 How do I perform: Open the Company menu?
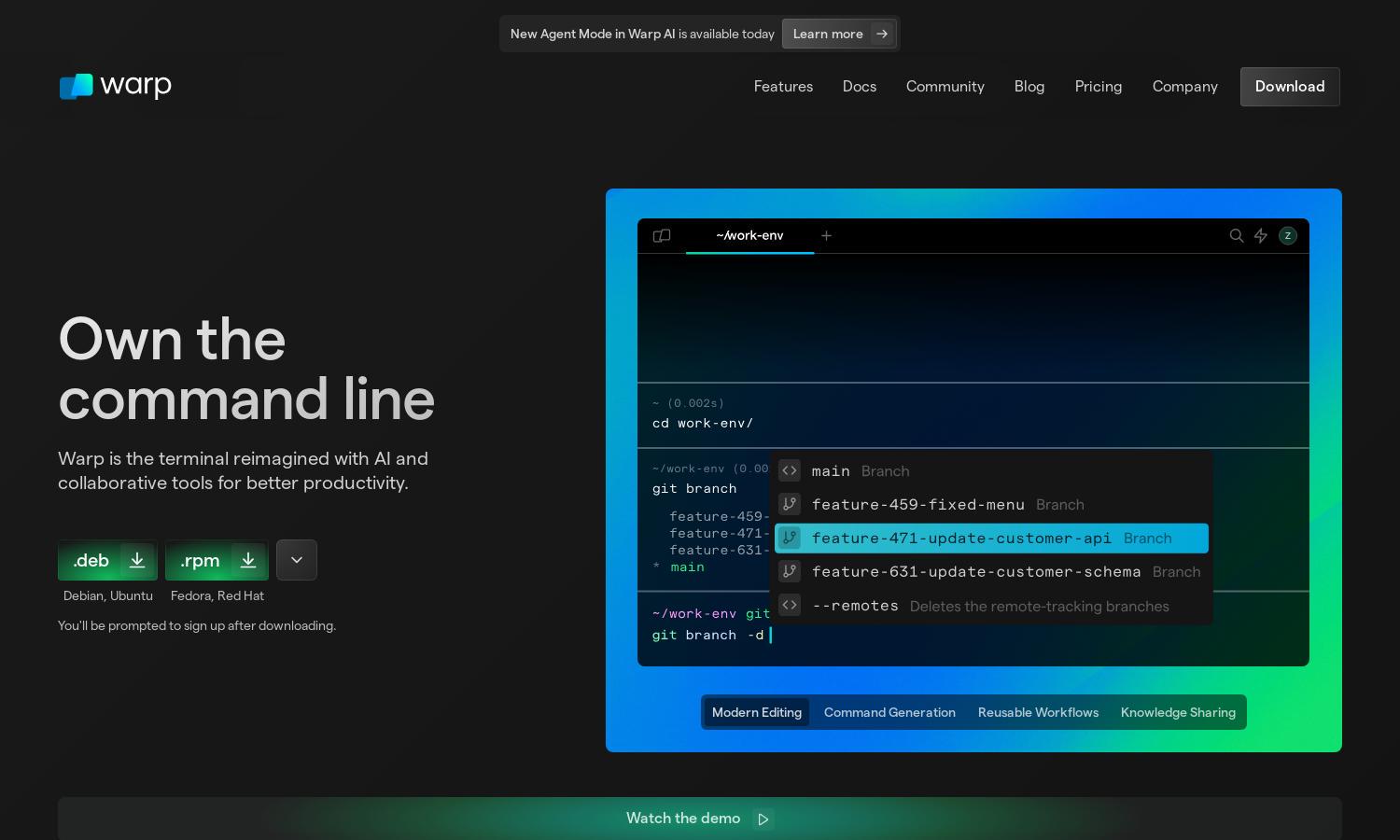point(1185,87)
